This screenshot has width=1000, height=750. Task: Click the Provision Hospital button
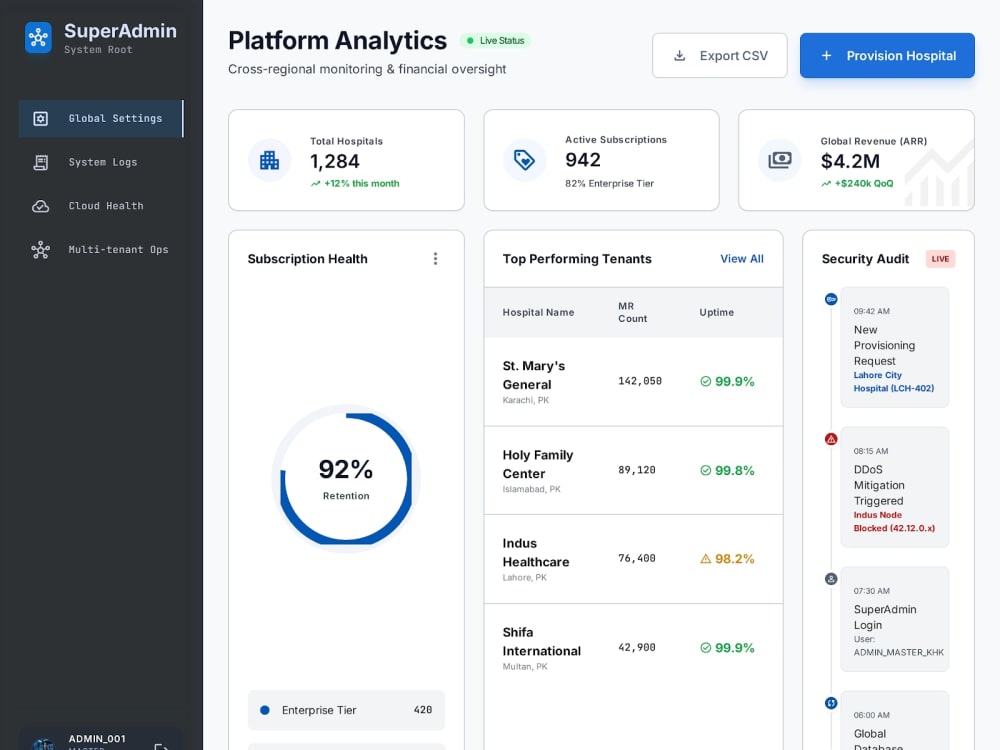coord(887,55)
